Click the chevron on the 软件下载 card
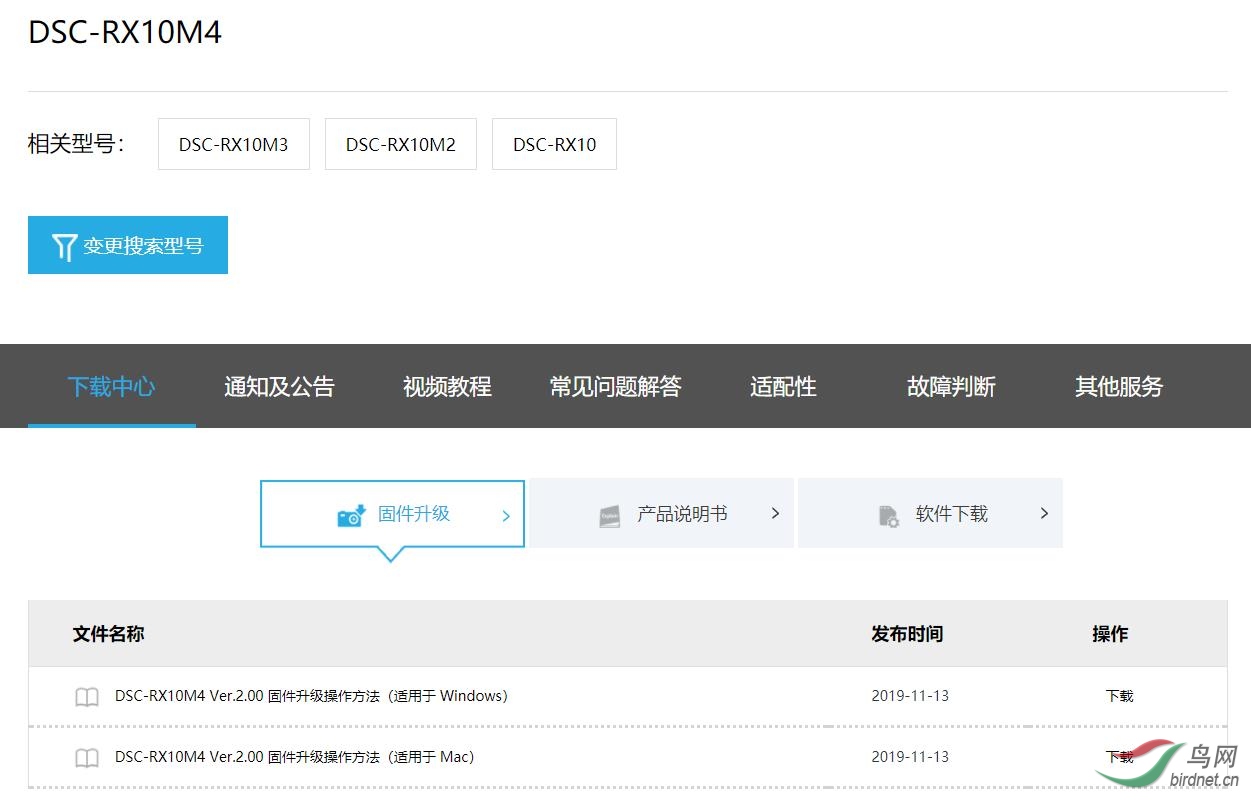Screen dimensions: 1251x805 1044,513
